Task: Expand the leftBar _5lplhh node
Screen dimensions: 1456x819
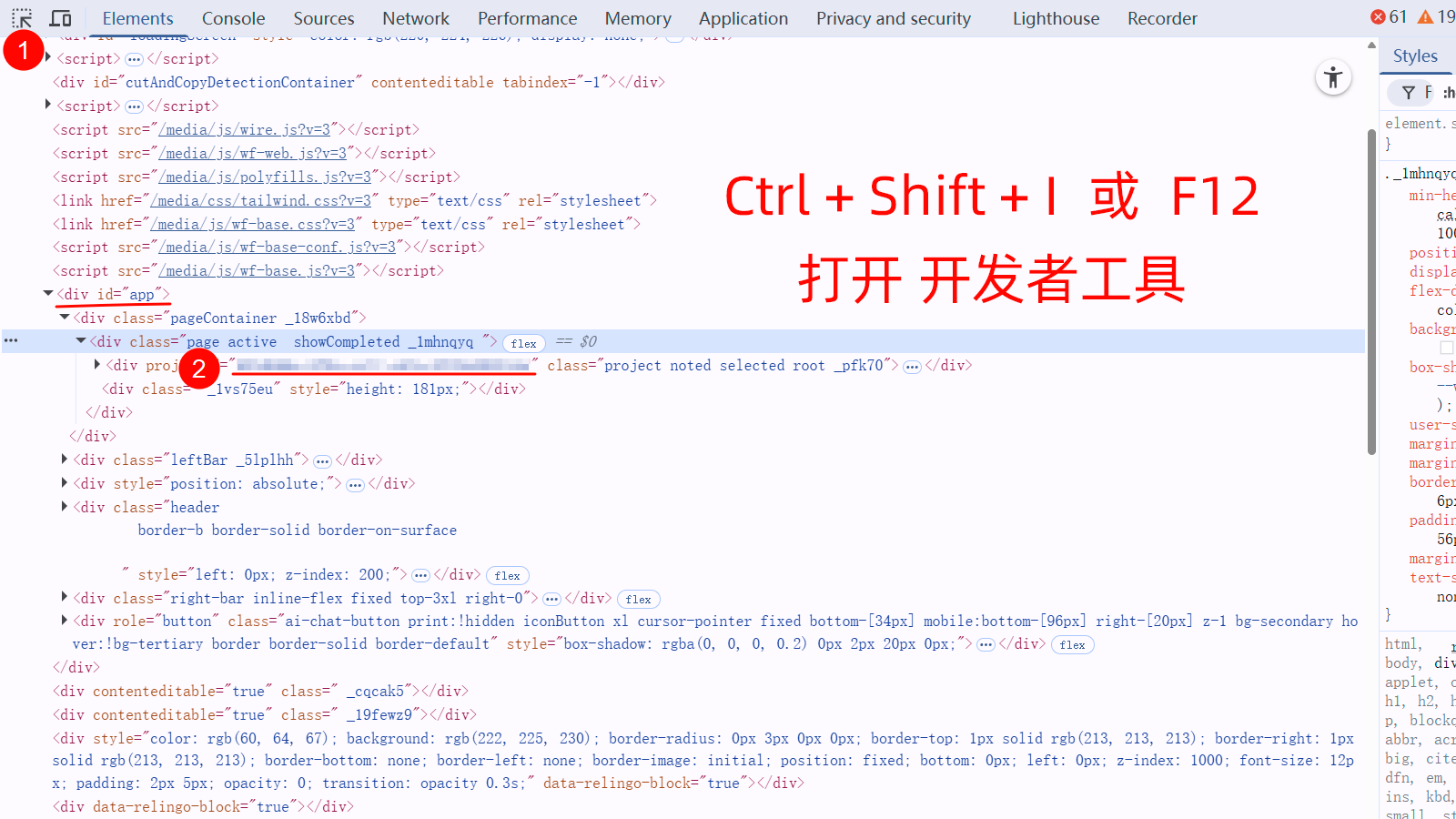Action: click(x=65, y=460)
